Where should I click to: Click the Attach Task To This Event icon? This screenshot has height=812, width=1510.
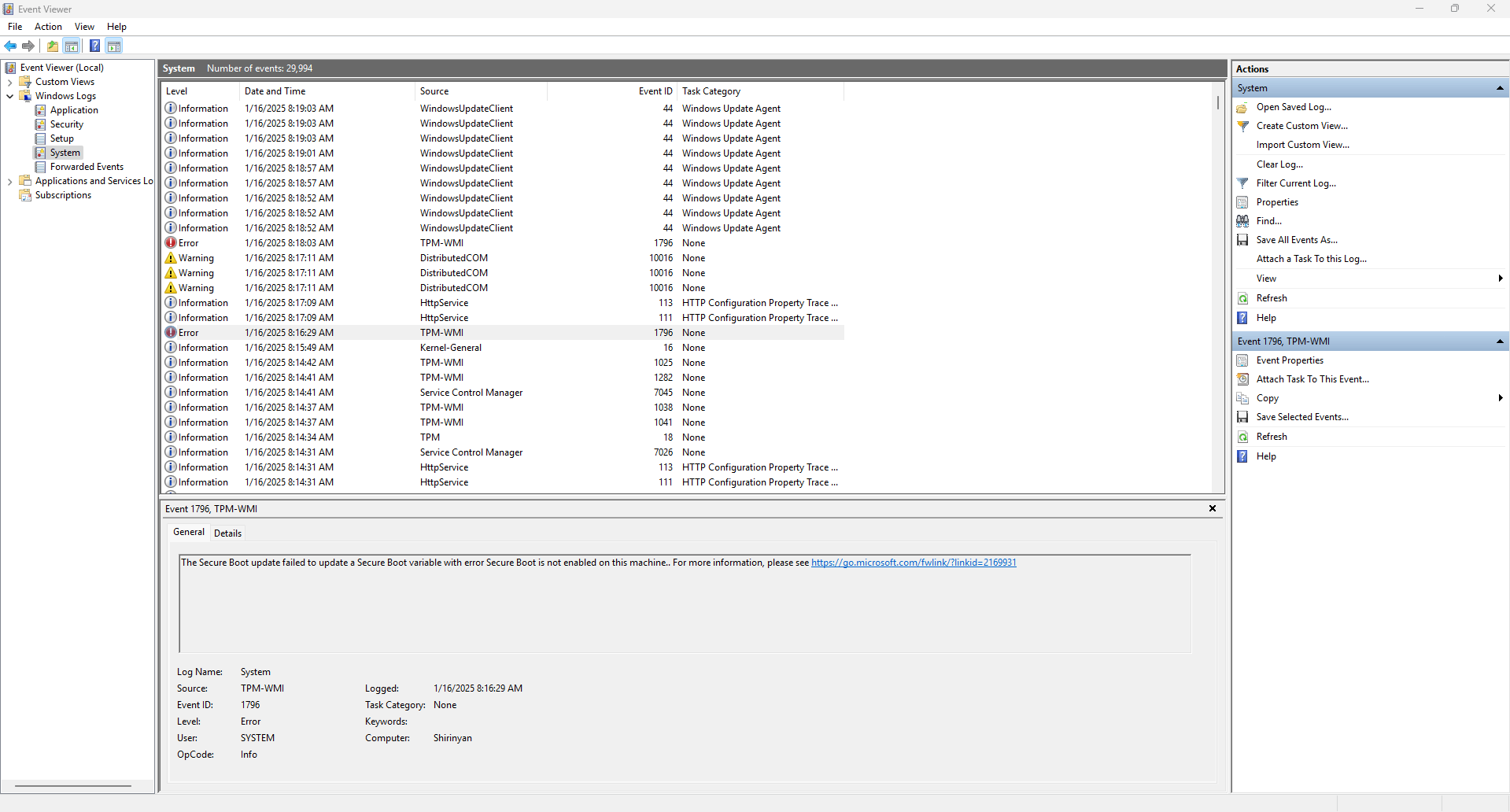pyautogui.click(x=1242, y=379)
